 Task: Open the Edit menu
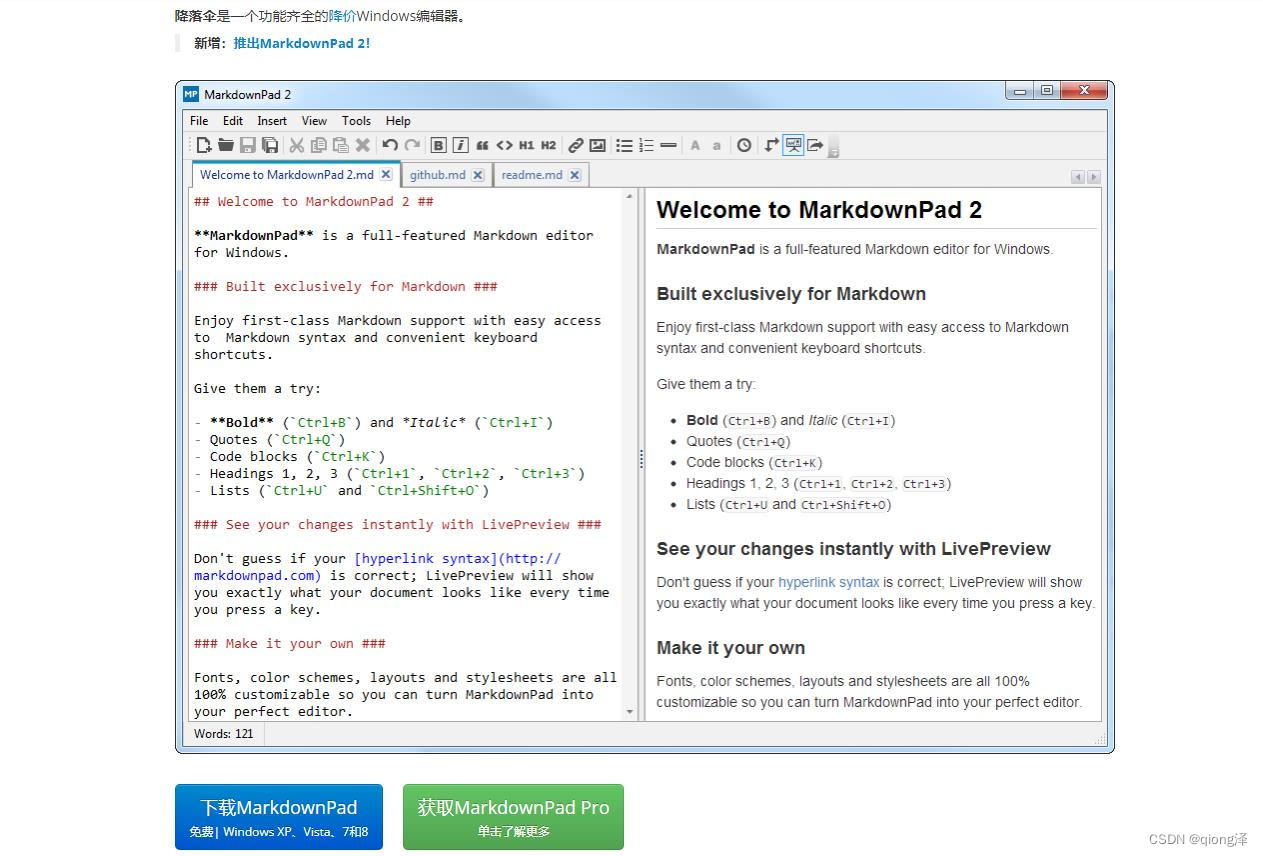[233, 120]
